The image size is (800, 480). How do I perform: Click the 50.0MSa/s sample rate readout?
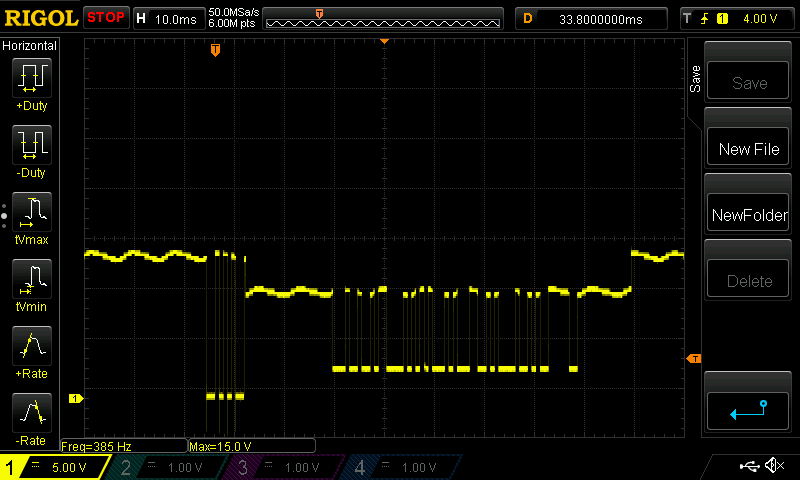(234, 12)
